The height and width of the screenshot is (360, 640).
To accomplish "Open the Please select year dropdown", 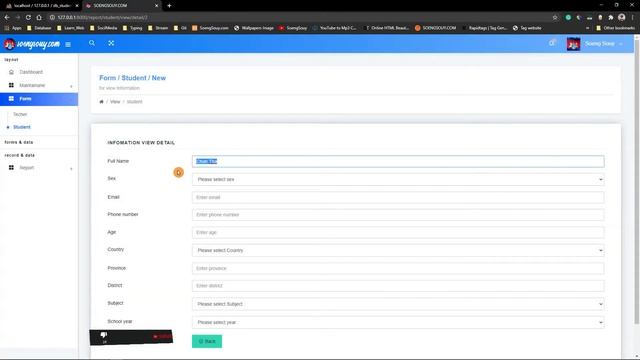I will tap(398, 322).
